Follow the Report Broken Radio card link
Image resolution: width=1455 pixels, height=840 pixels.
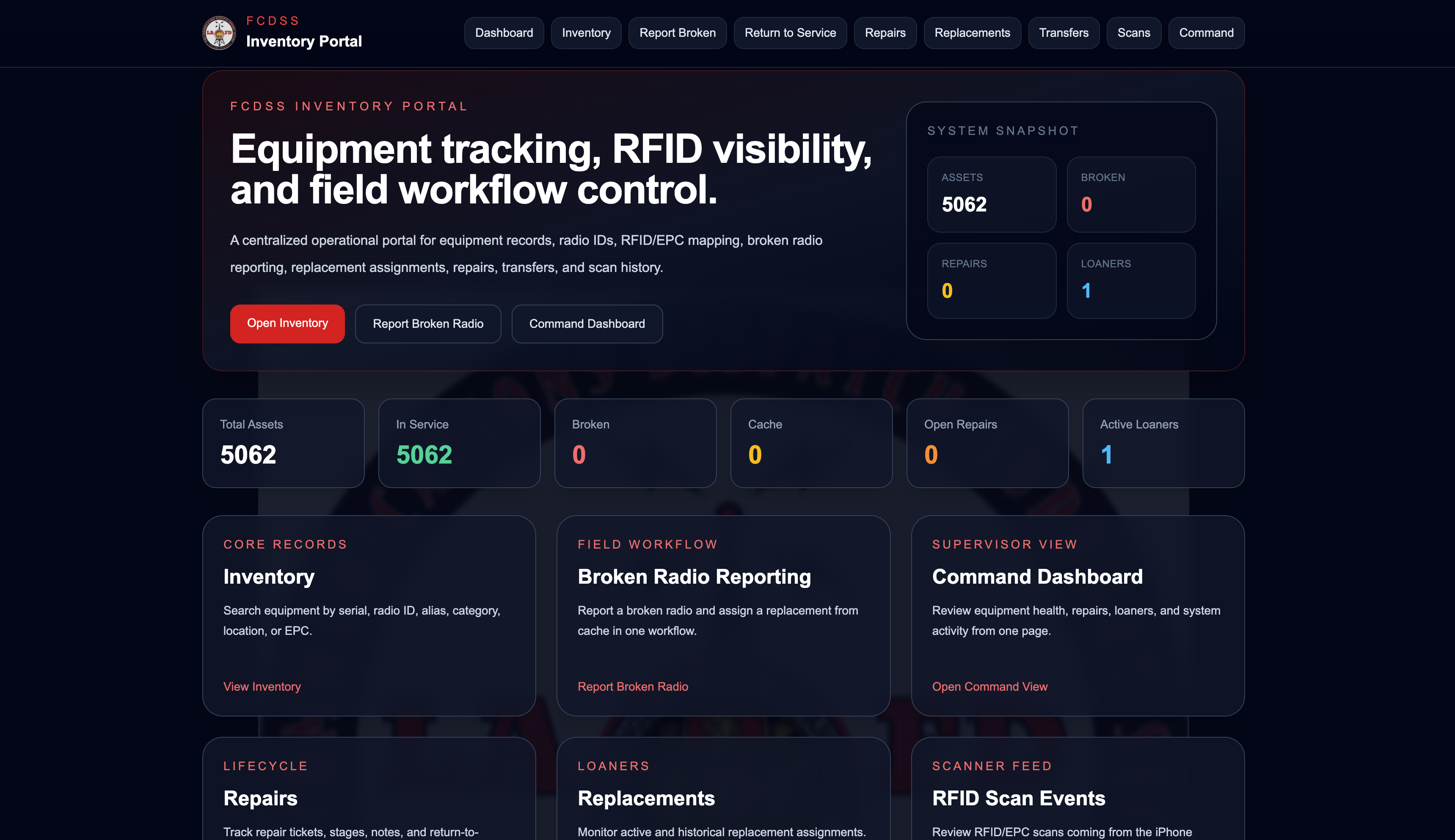(633, 686)
